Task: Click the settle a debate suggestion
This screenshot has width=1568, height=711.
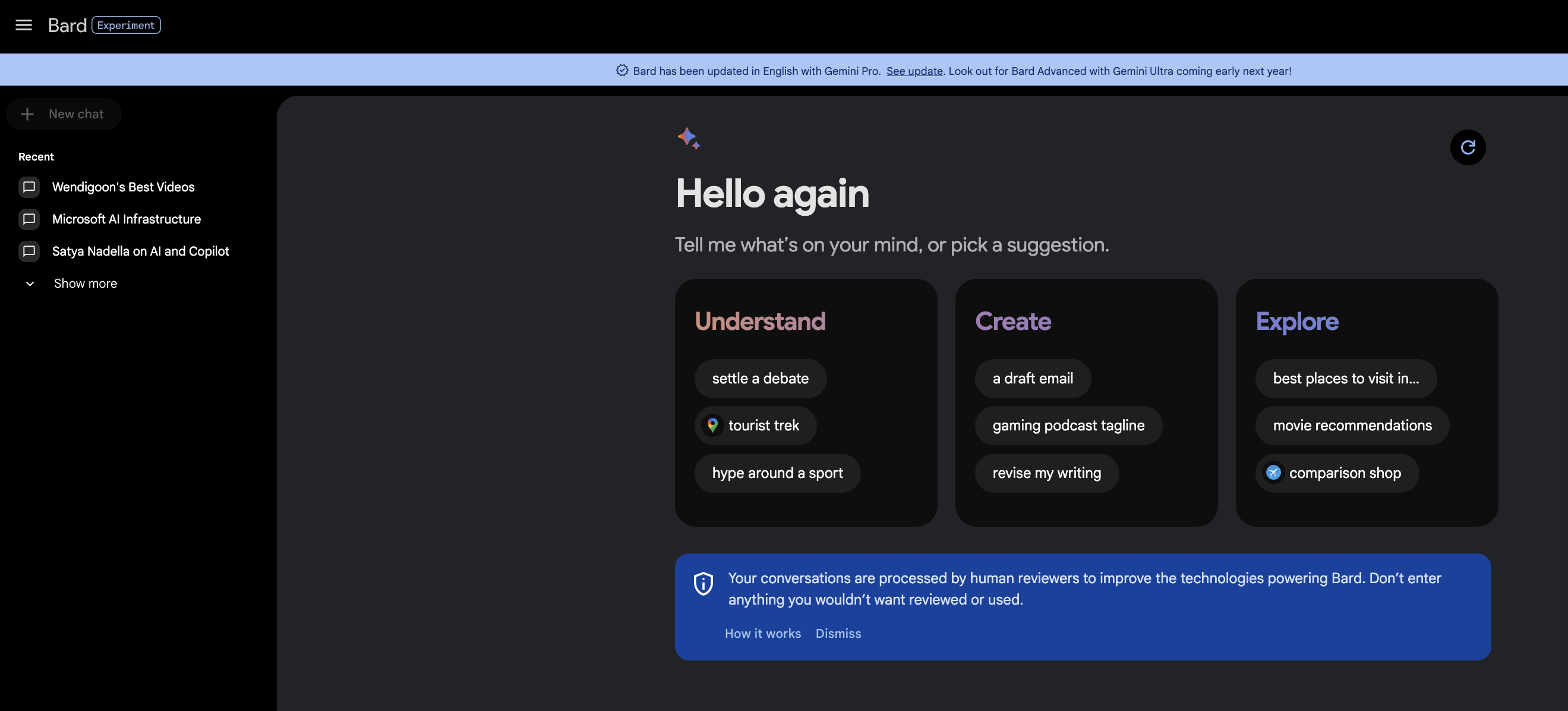Action: tap(759, 378)
